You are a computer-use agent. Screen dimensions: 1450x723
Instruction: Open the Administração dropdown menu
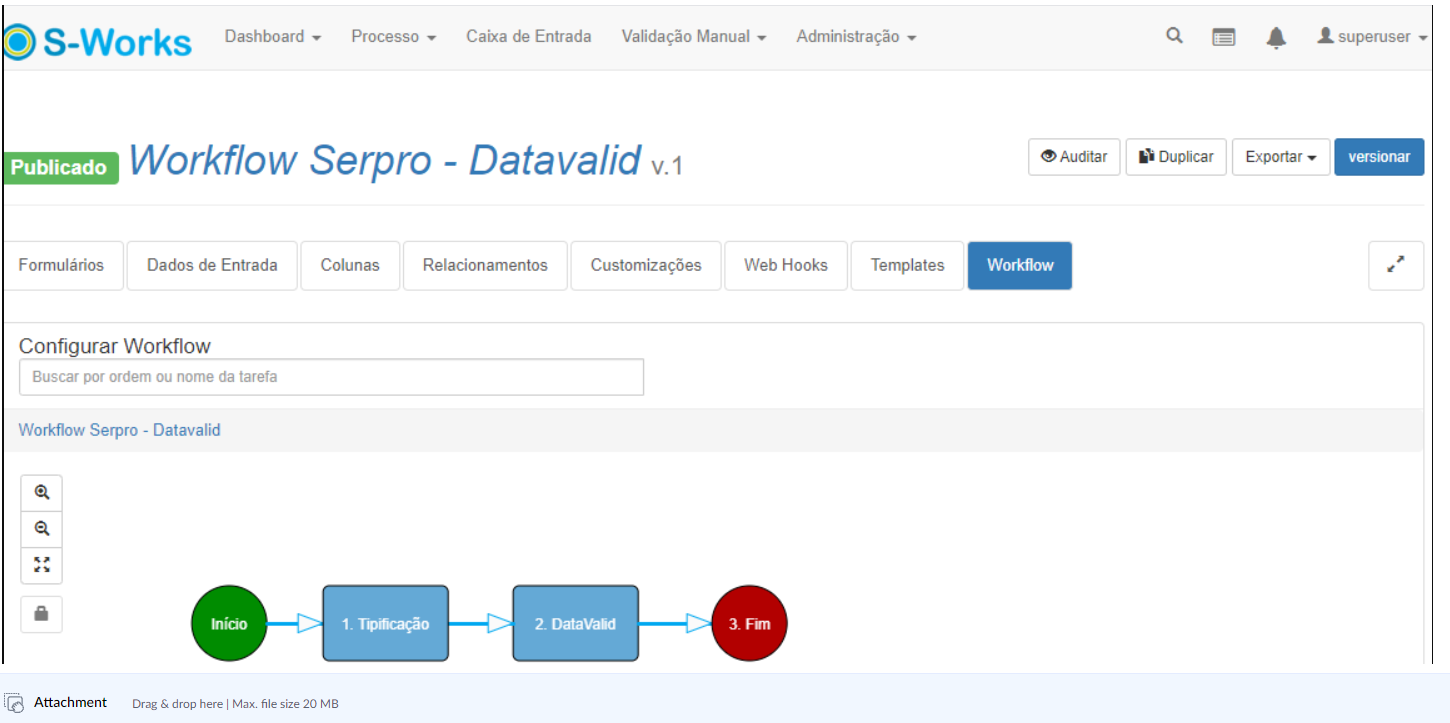[856, 37]
